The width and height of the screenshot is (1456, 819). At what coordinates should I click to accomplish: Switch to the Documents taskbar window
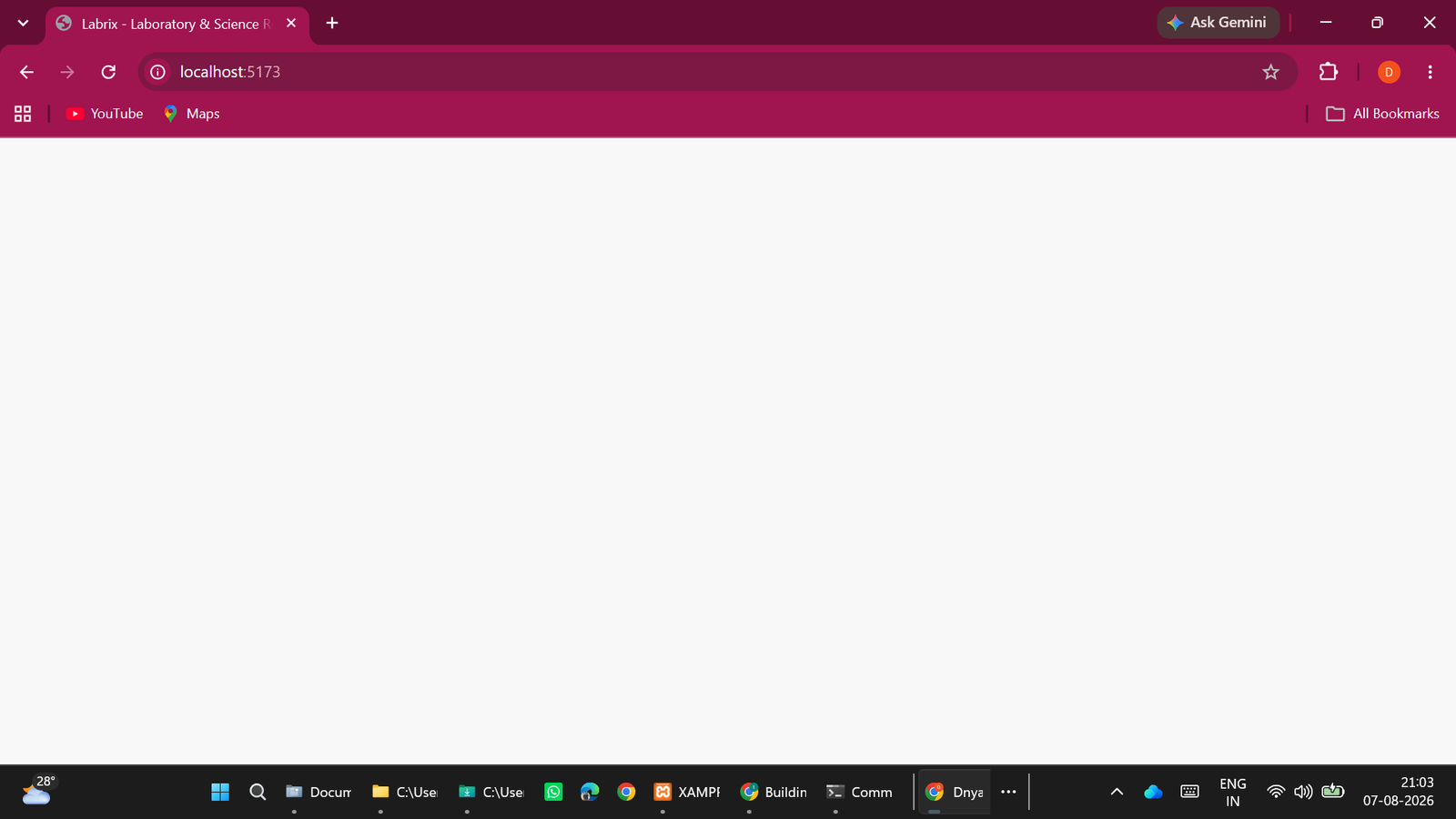click(318, 792)
